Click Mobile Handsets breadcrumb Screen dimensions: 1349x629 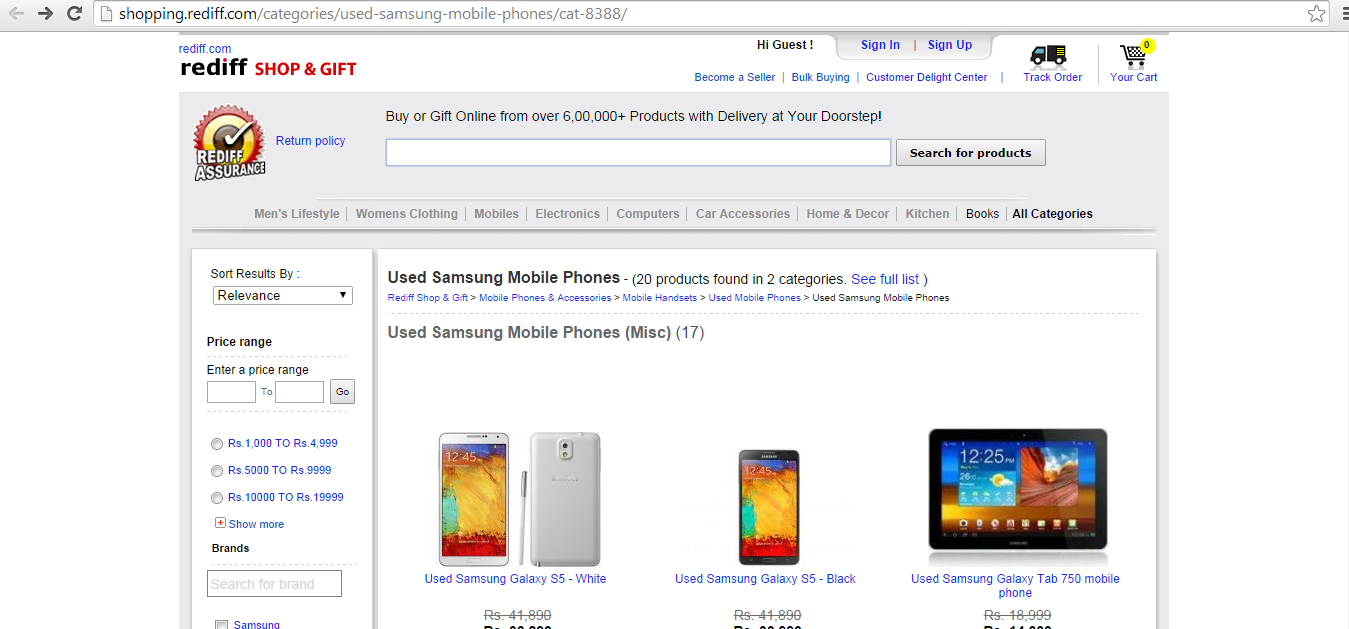[x=659, y=298]
